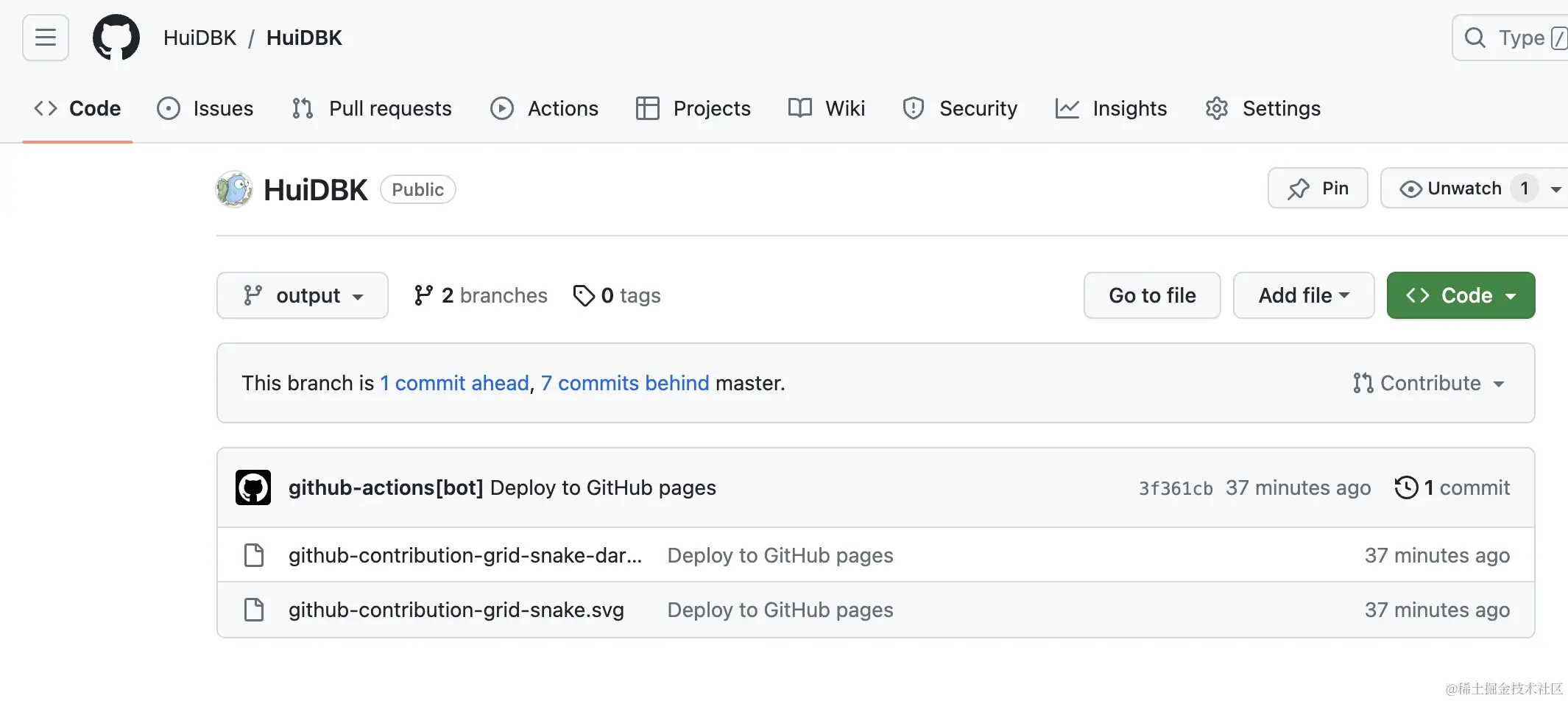Click file icon for github-contribution-grid-snake.svg
This screenshot has height=701, width=1568.
tap(254, 610)
